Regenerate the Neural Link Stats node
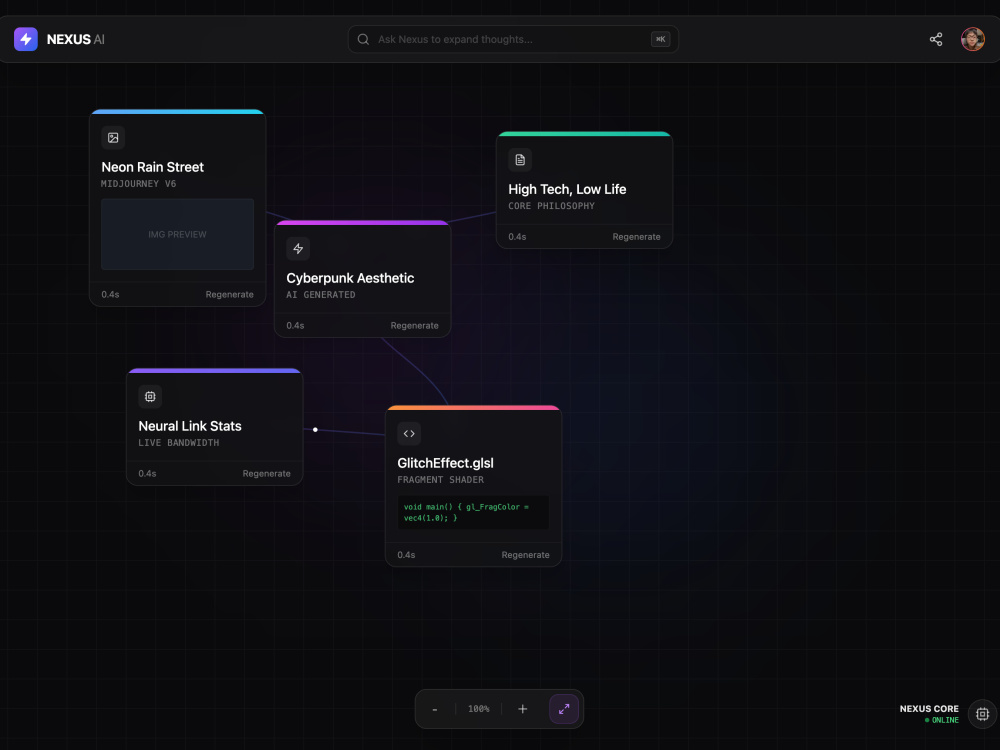This screenshot has width=1000, height=750. (266, 473)
